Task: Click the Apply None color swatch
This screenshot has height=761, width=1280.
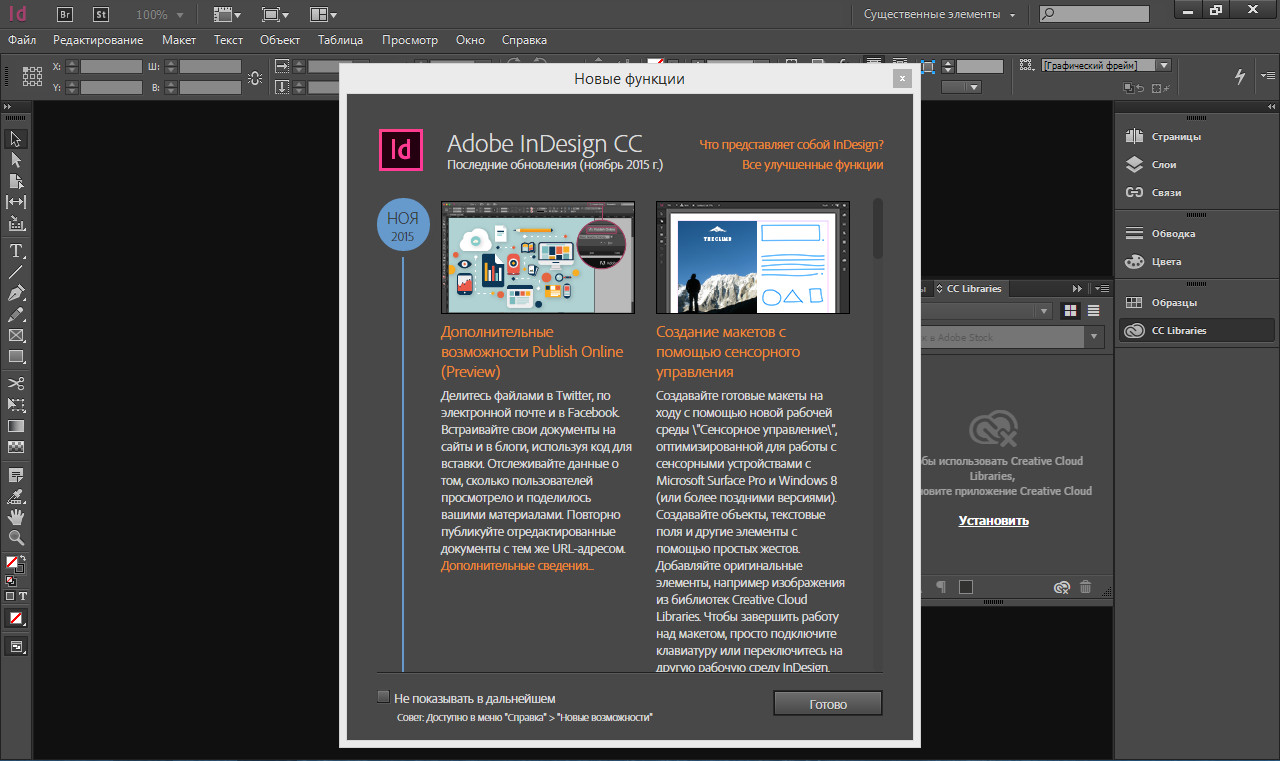Action: click(16, 618)
